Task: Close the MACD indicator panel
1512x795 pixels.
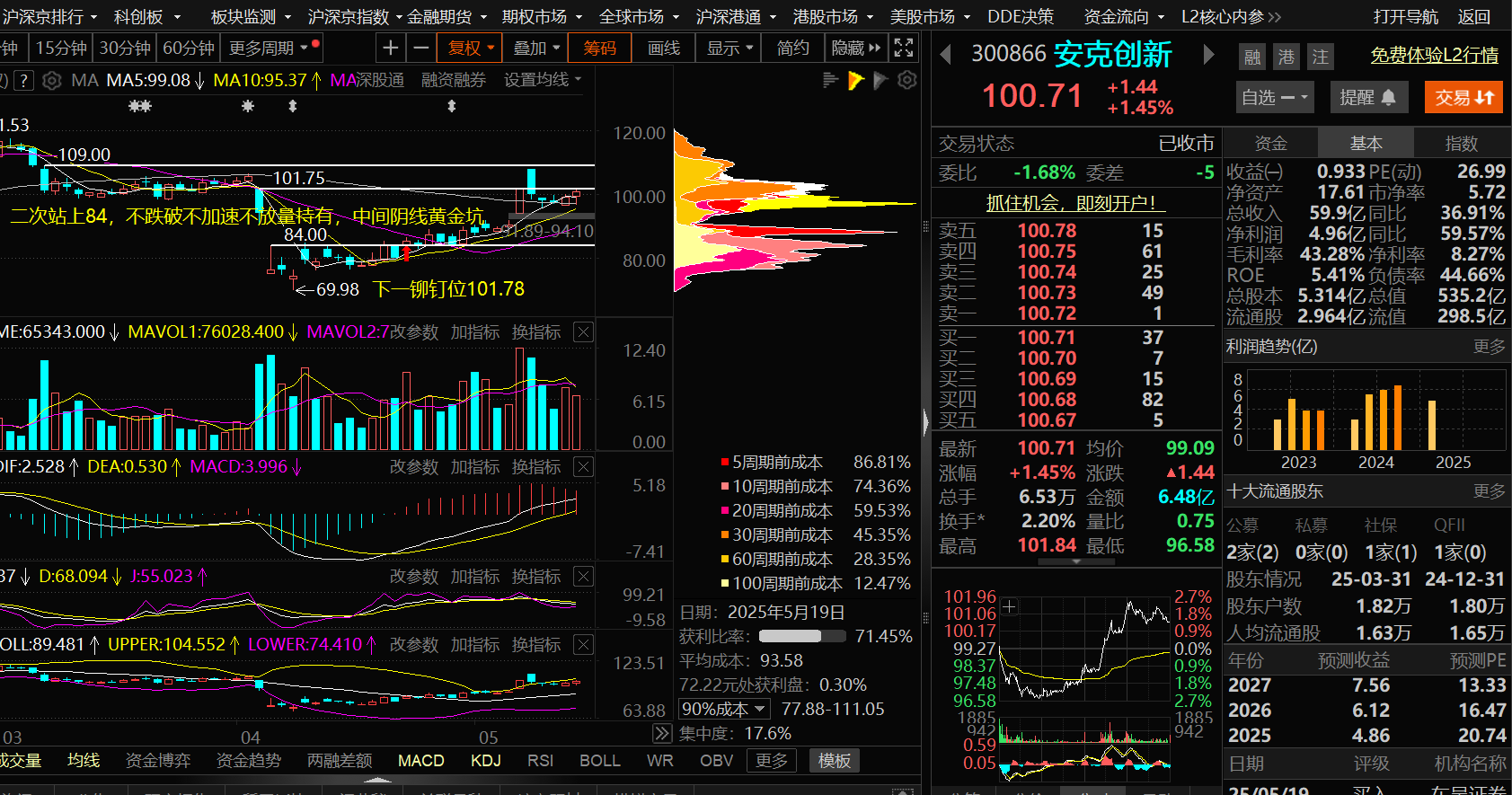Action: coord(583,467)
